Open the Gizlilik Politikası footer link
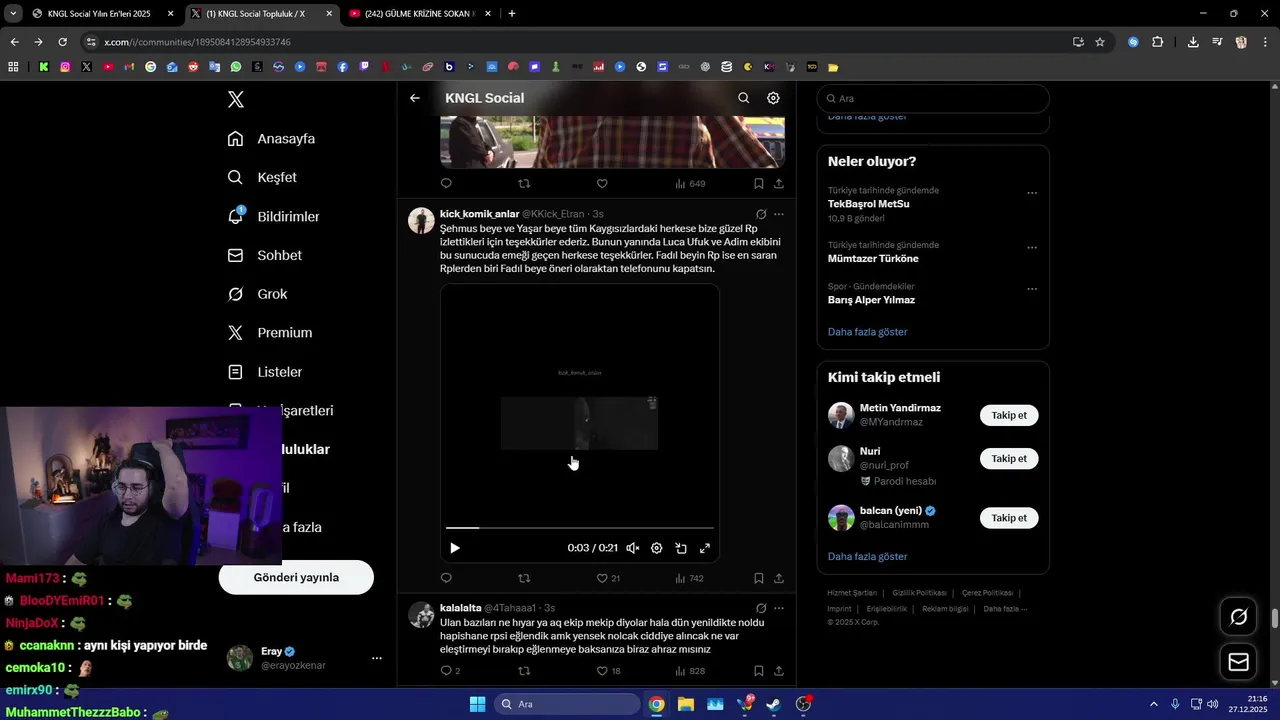This screenshot has height=720, width=1280. (919, 593)
